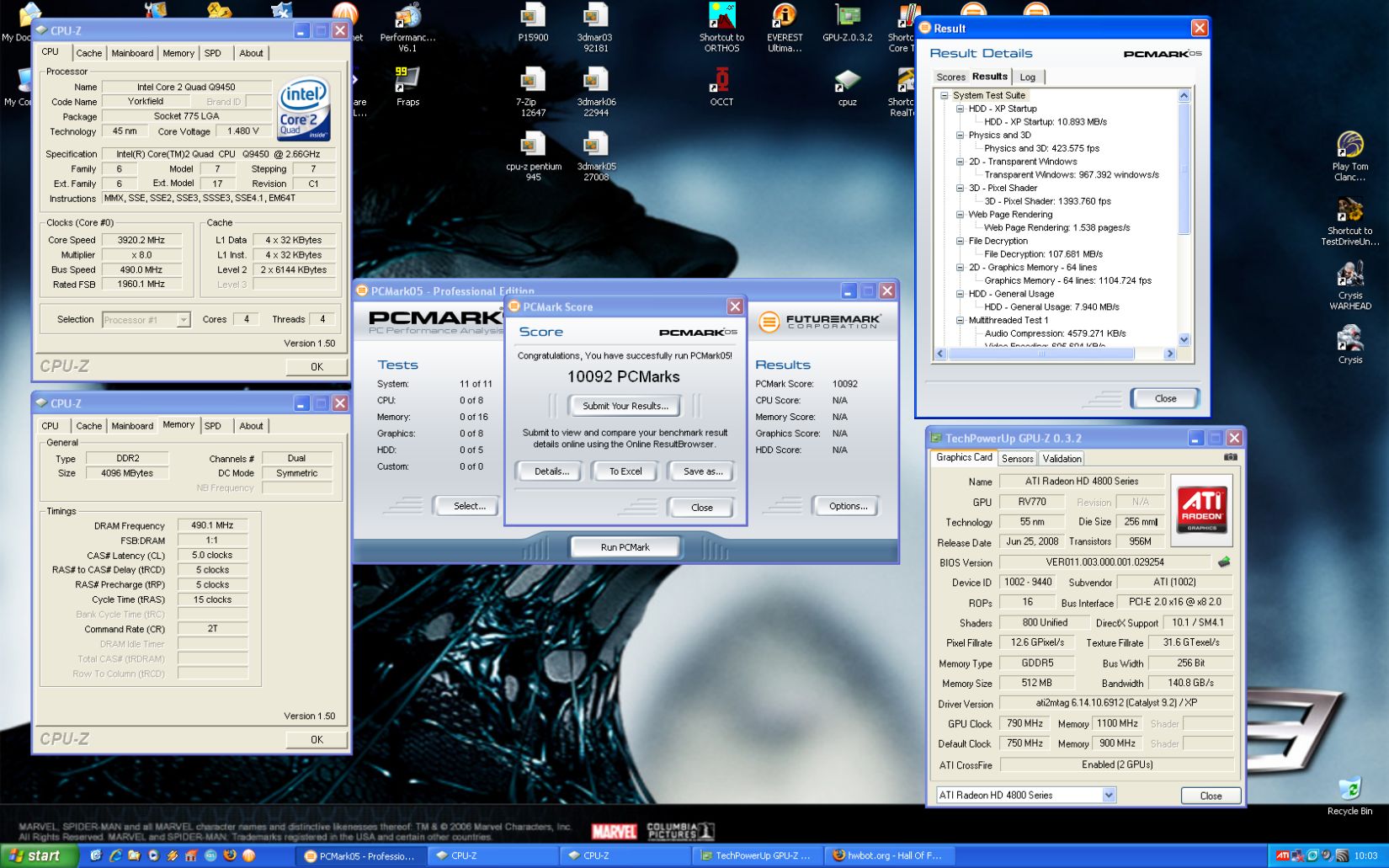Switch to the Mainboard tab in top CPU-Z

[132, 53]
